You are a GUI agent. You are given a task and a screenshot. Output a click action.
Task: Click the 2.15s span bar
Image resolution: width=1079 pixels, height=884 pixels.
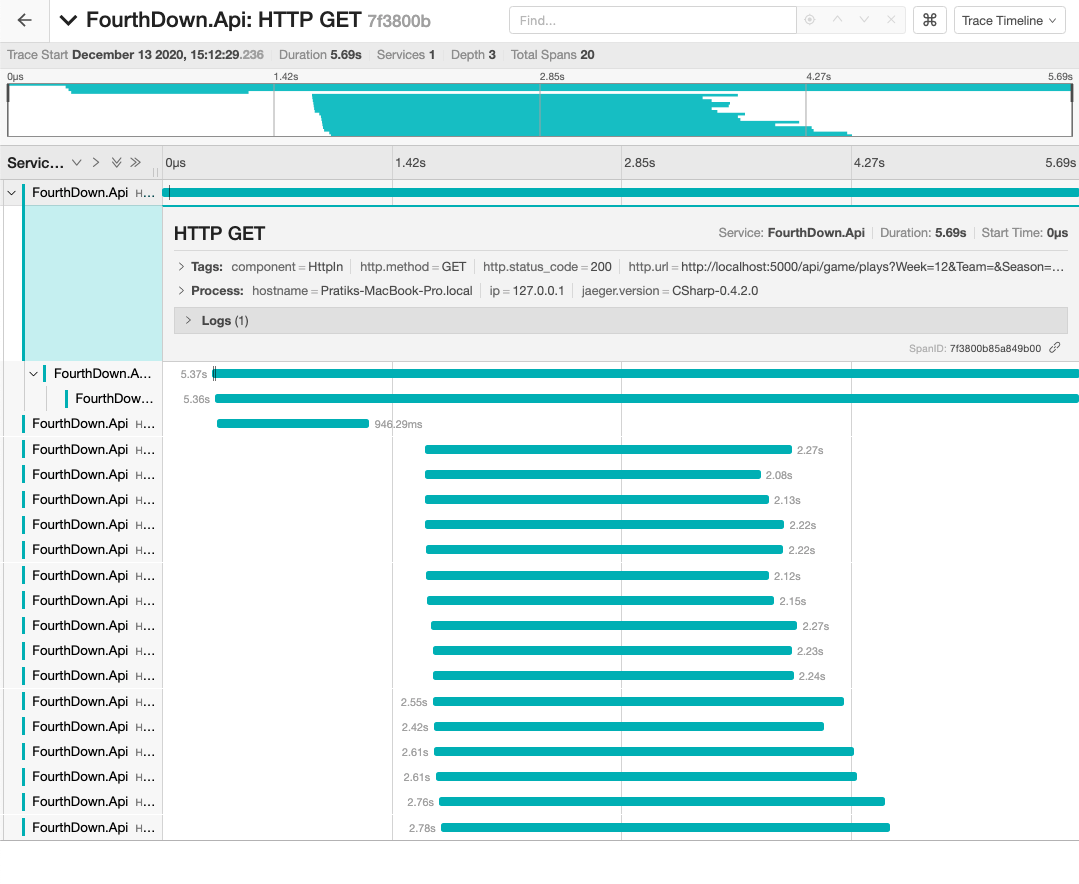point(600,601)
